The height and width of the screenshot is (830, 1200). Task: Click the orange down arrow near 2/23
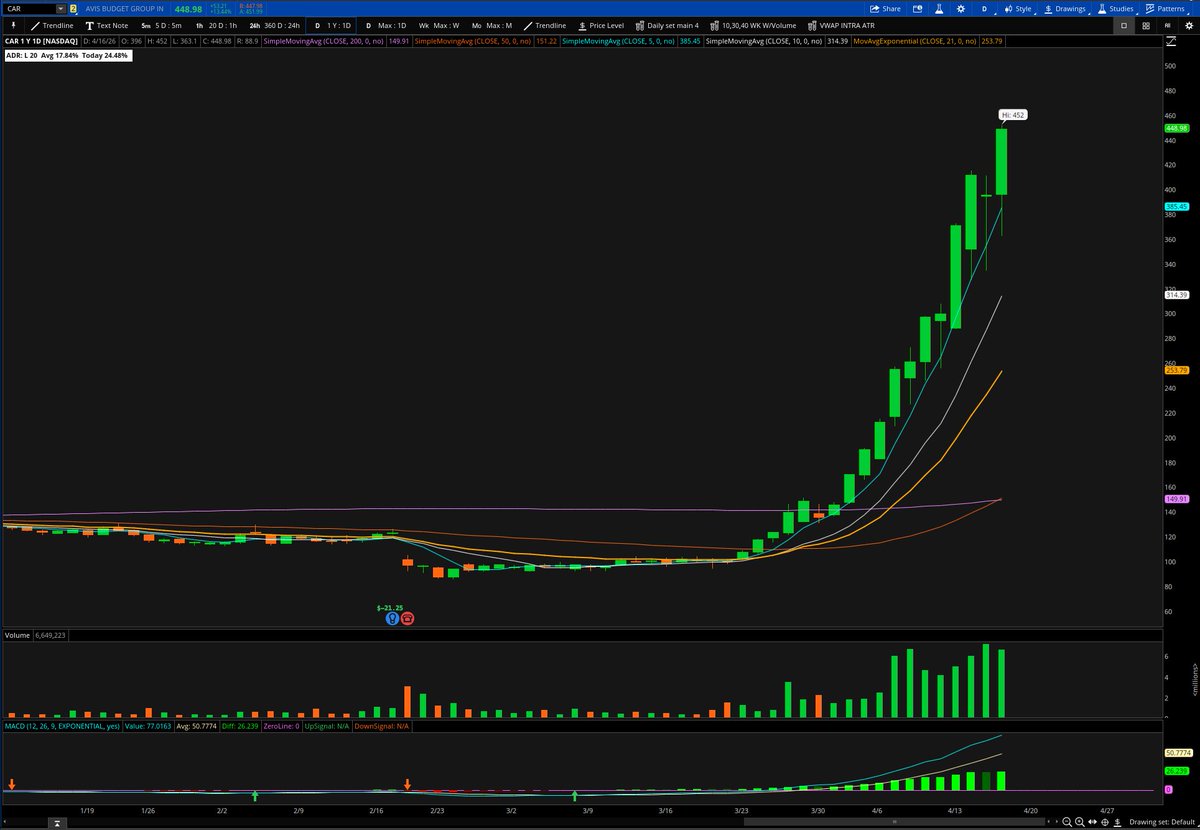click(407, 785)
